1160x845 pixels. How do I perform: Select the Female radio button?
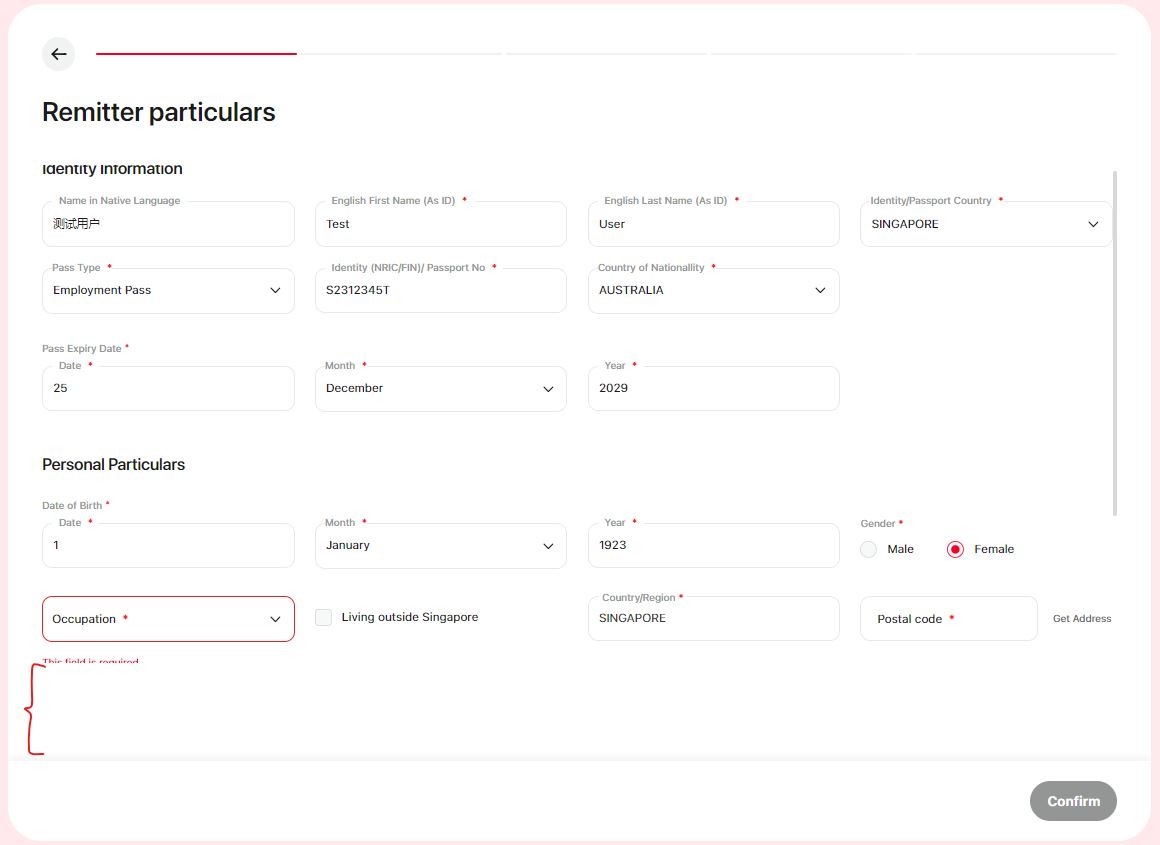pos(955,549)
